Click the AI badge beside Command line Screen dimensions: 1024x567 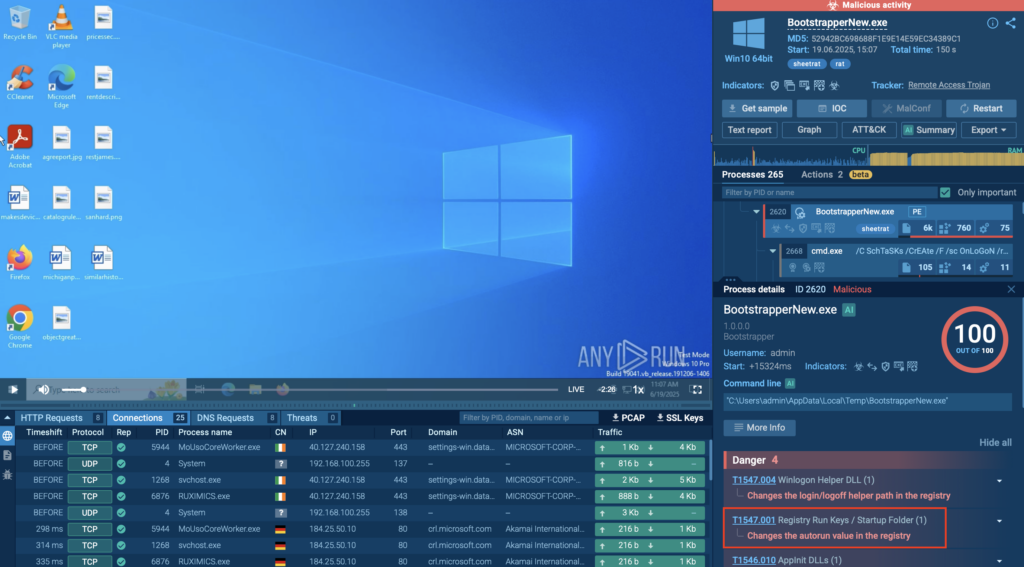pyautogui.click(x=790, y=383)
